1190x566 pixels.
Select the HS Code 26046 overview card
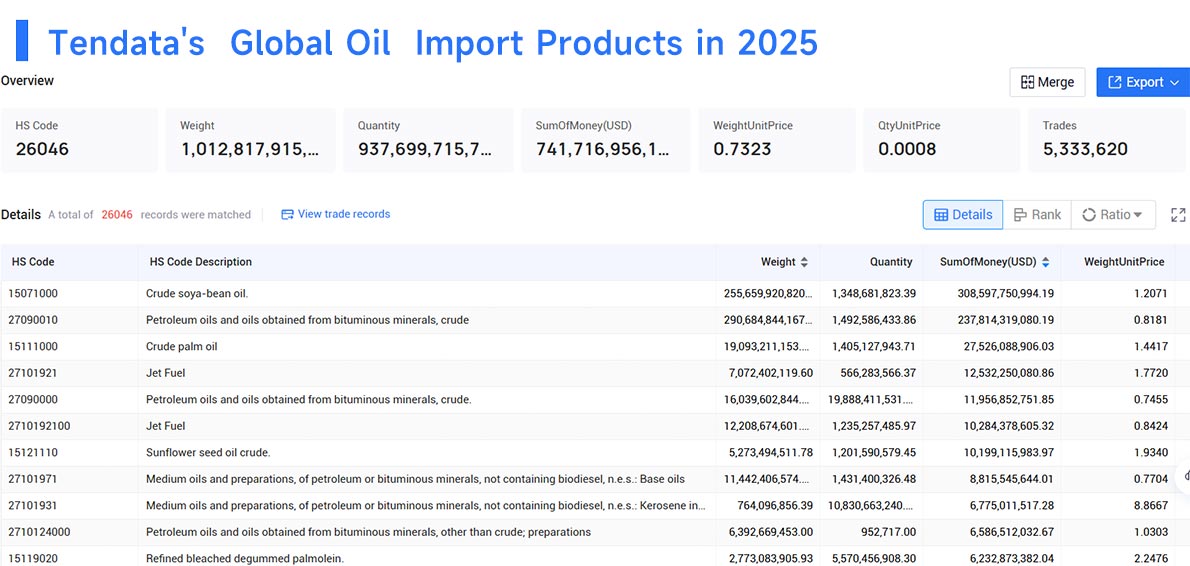pyautogui.click(x=80, y=140)
